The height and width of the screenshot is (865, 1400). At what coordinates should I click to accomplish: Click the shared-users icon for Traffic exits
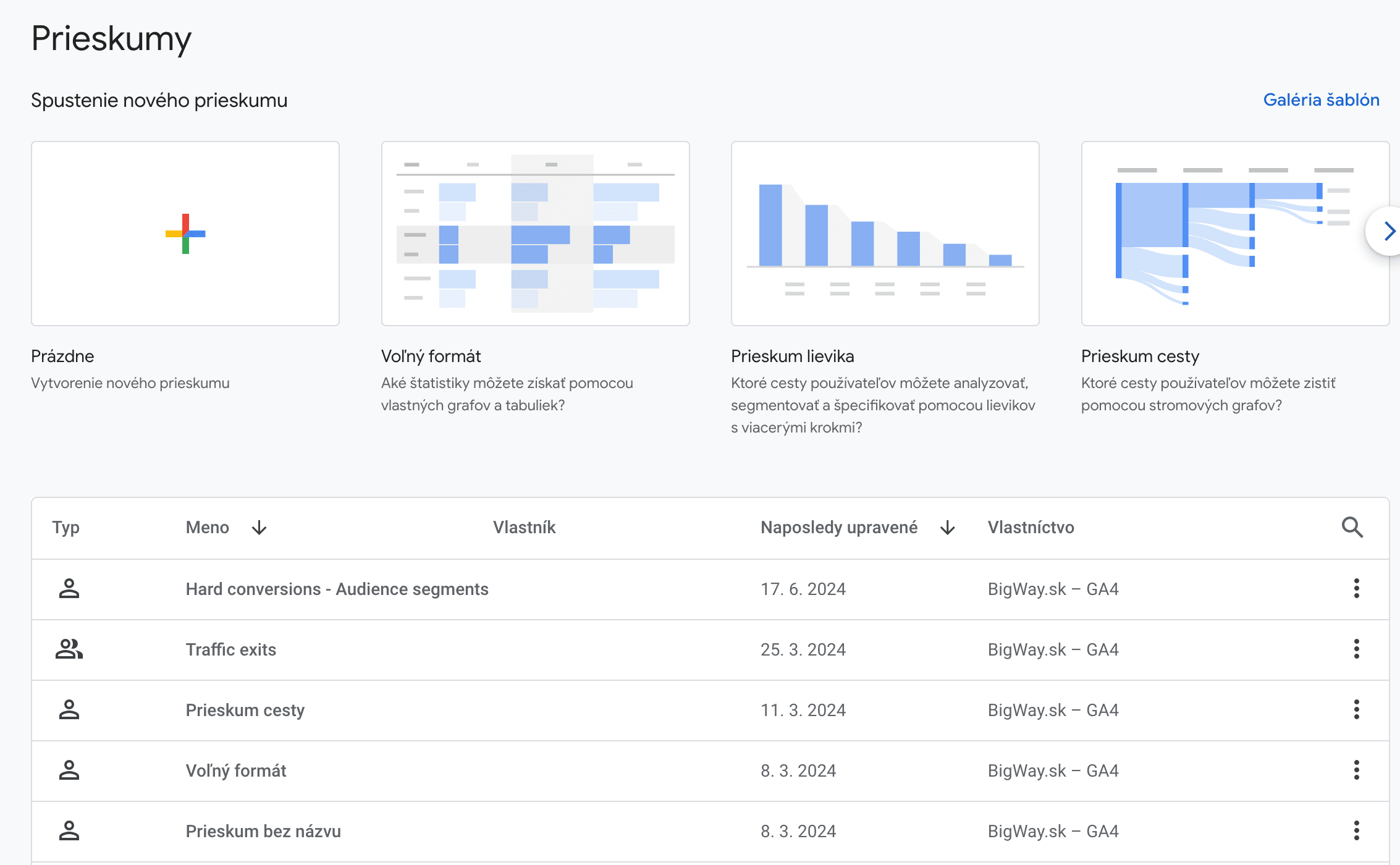click(69, 649)
